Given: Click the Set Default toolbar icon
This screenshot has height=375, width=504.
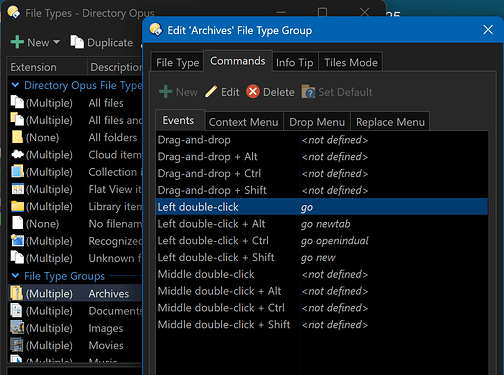Looking at the screenshot, I should [308, 92].
